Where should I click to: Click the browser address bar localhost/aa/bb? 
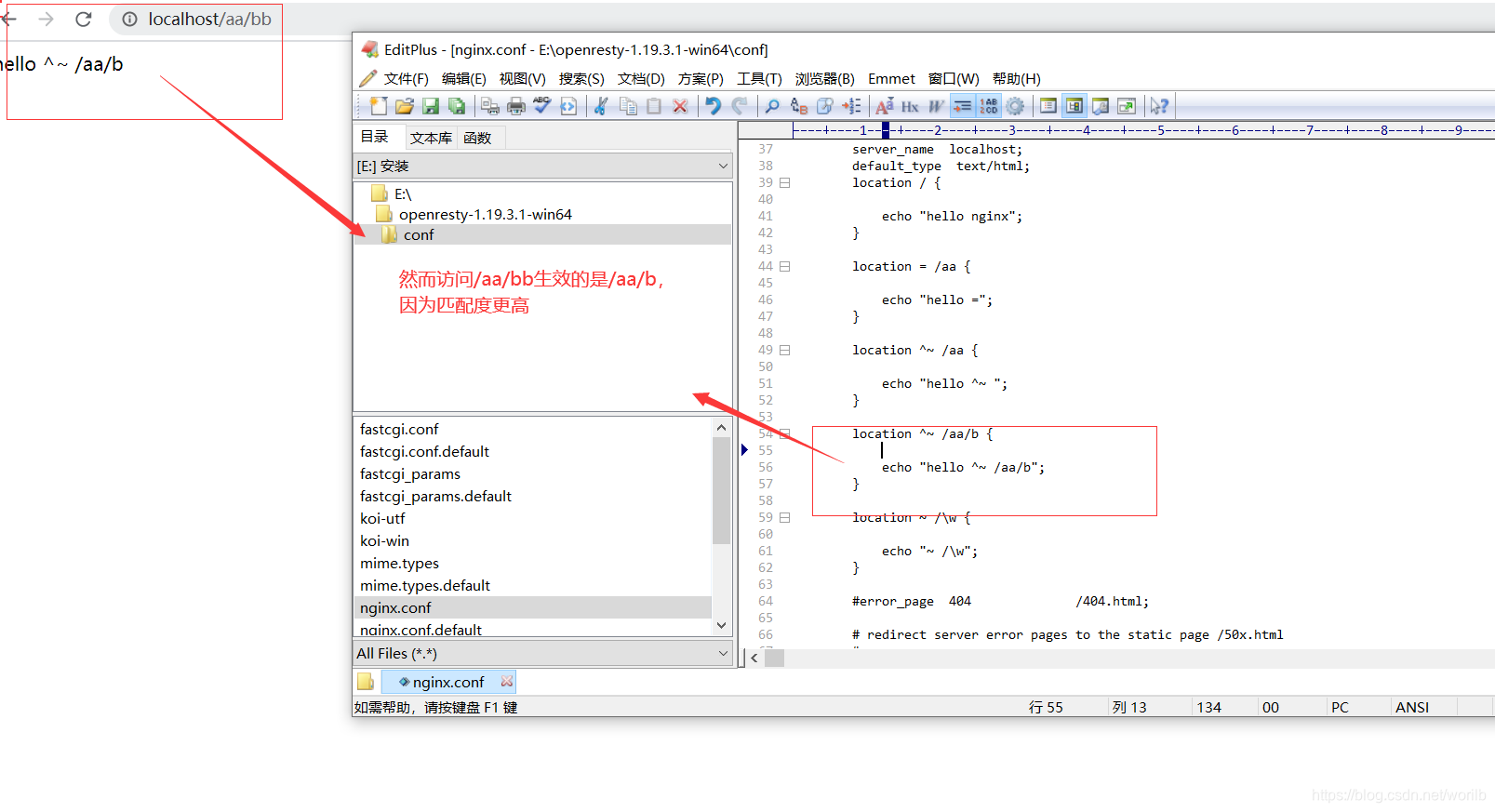[210, 19]
